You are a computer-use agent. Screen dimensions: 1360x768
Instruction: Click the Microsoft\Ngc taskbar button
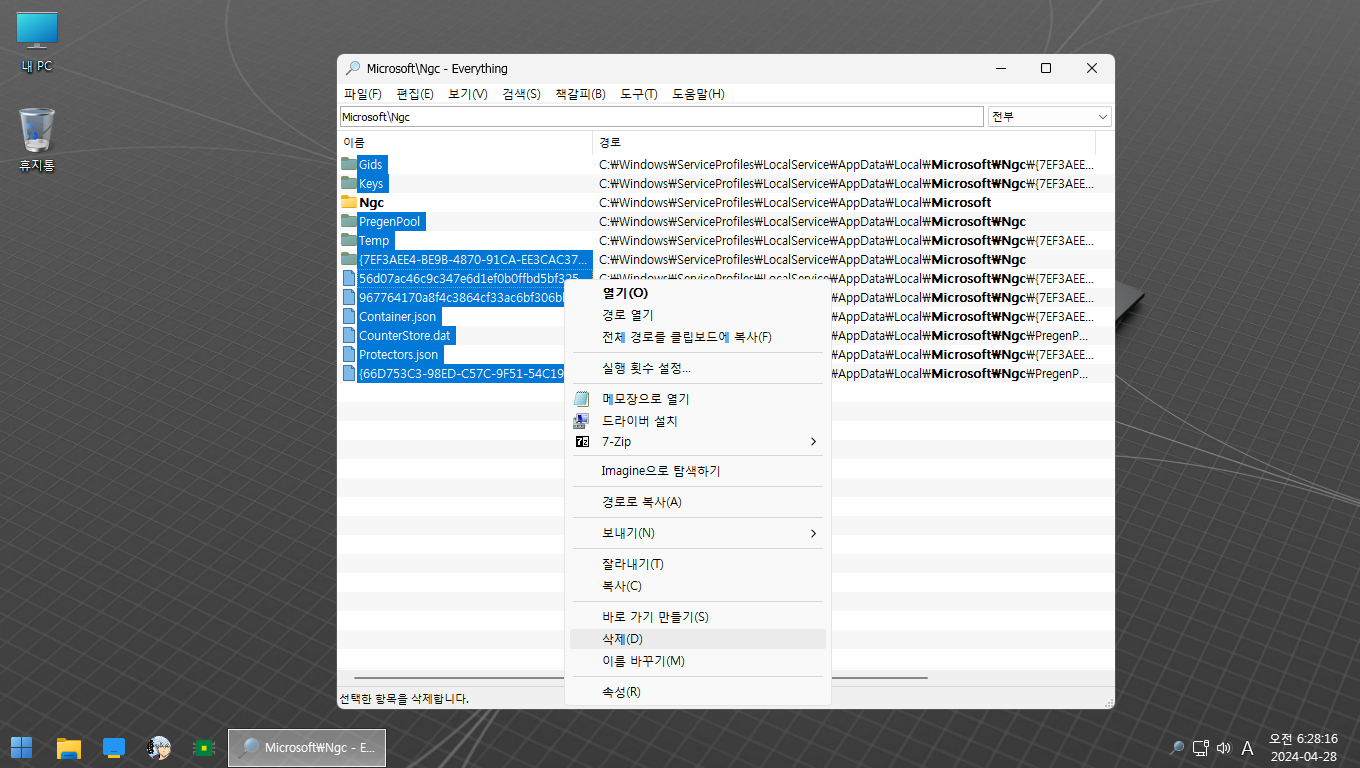point(307,748)
